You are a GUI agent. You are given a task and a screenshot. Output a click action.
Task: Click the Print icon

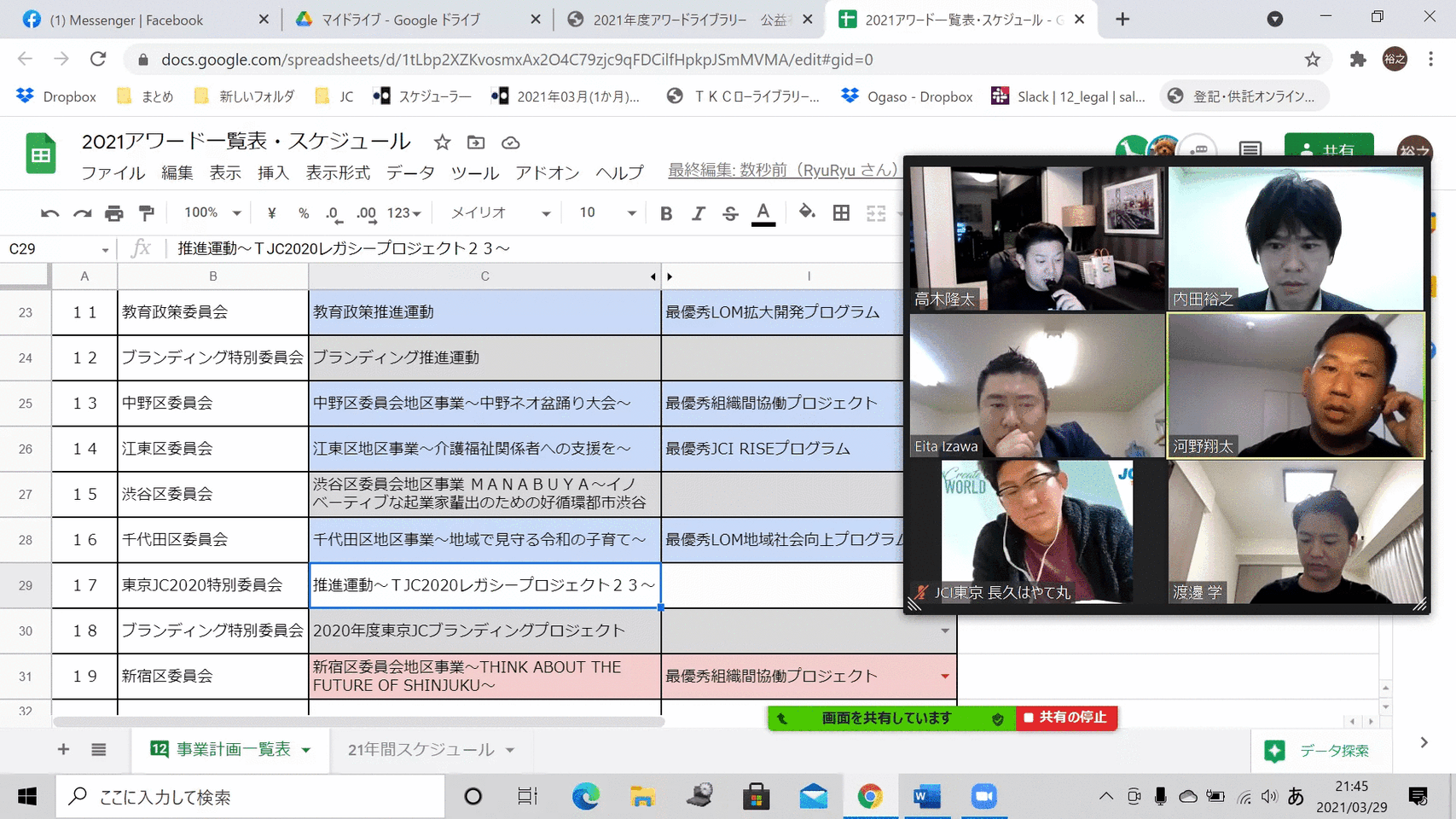pyautogui.click(x=113, y=213)
